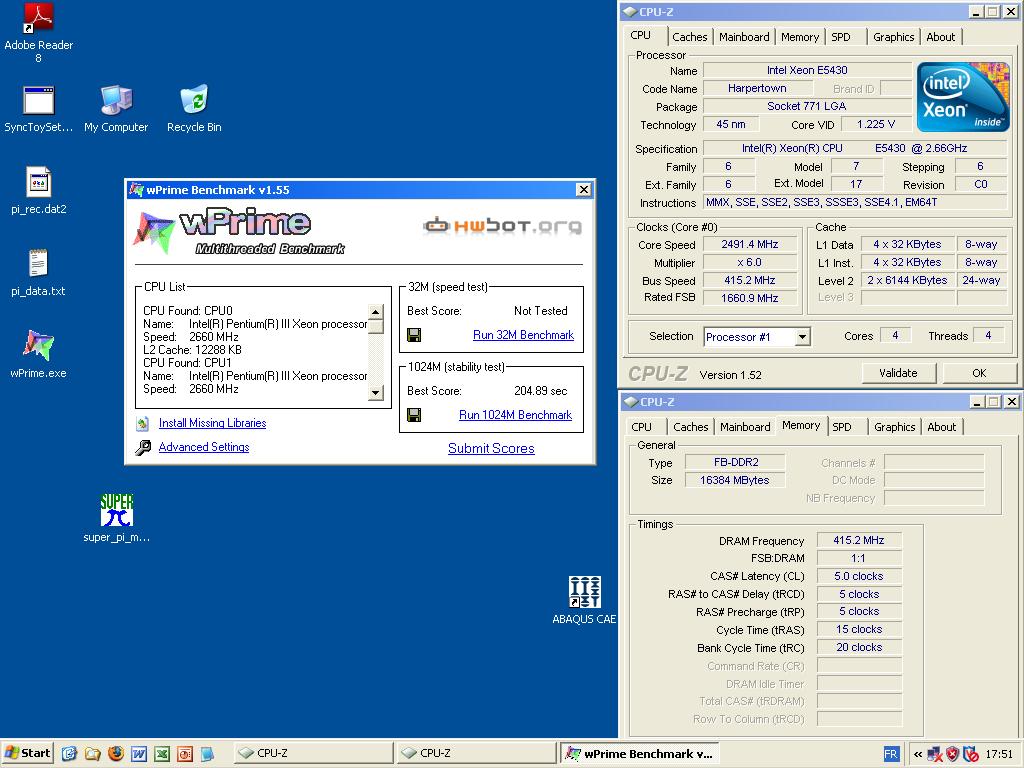Click the DRAM Frequency value 415.2 MHz
The image size is (1024, 768).
coord(859,540)
